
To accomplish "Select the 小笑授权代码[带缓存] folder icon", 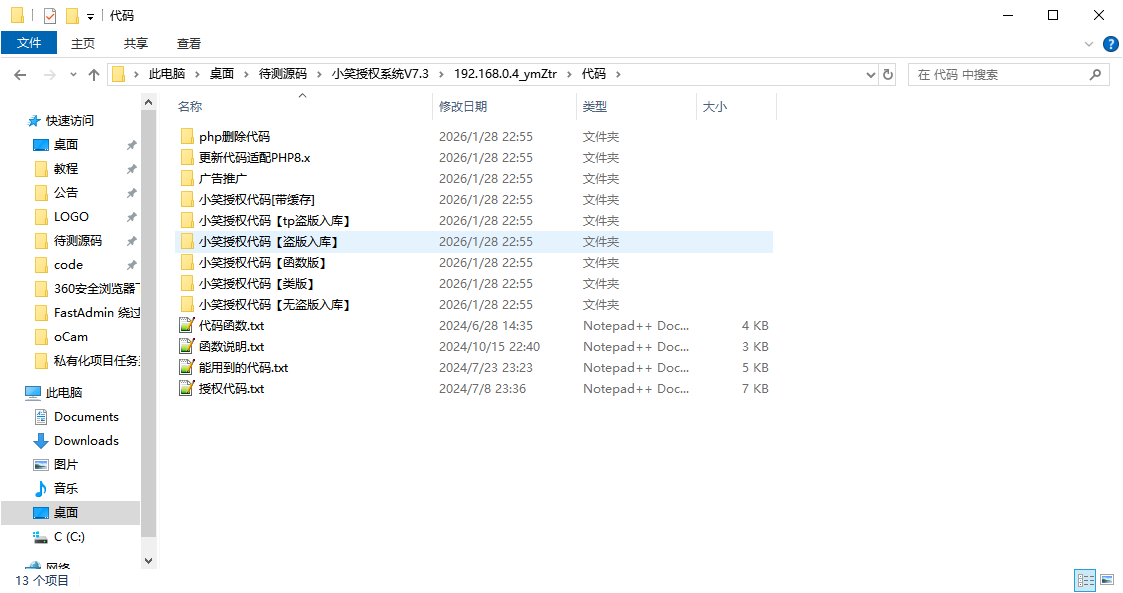I will (187, 199).
